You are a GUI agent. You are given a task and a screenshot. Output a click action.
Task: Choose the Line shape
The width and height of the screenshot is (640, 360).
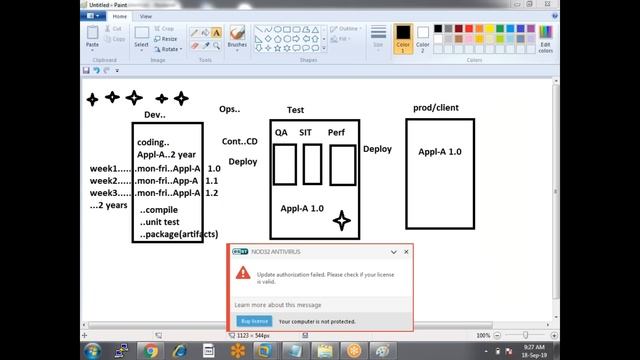point(259,30)
